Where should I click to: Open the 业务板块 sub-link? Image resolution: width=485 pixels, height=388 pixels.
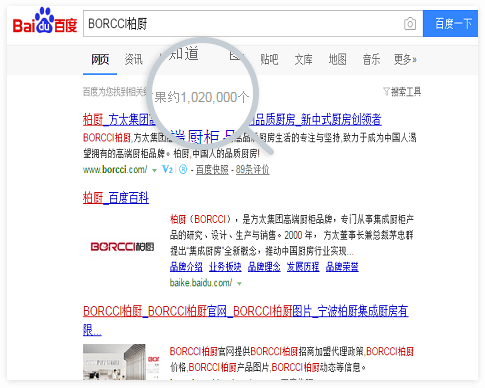coord(225,267)
